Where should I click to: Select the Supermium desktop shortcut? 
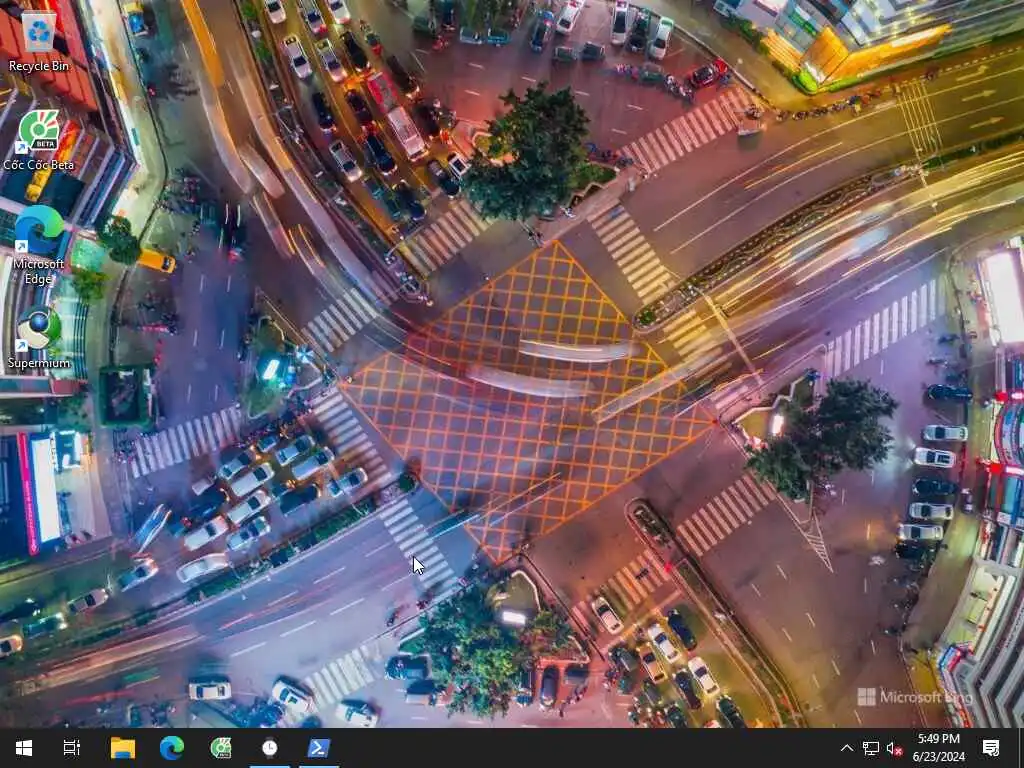[39, 338]
